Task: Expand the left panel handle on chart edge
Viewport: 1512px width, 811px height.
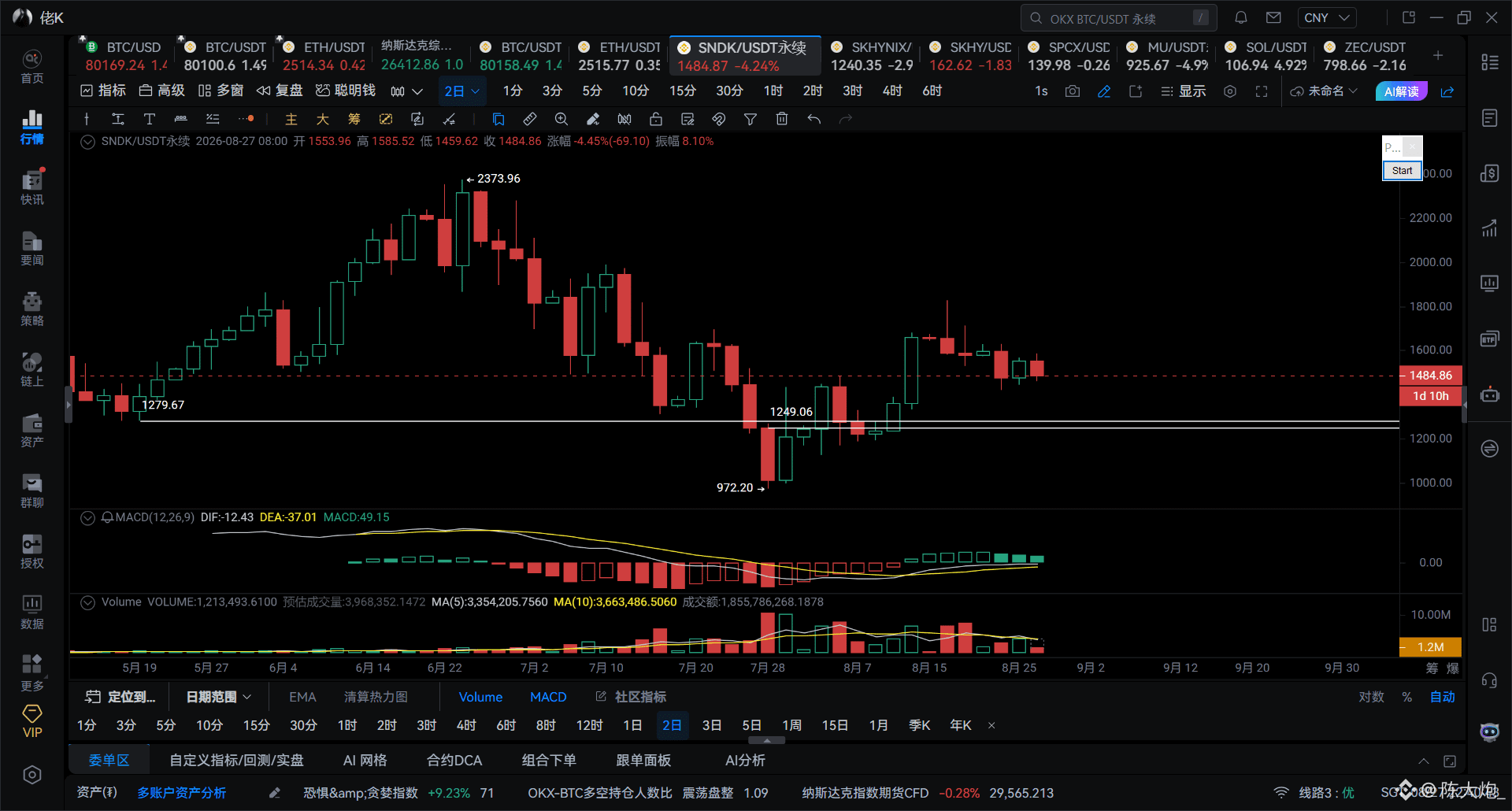Action: [68, 405]
